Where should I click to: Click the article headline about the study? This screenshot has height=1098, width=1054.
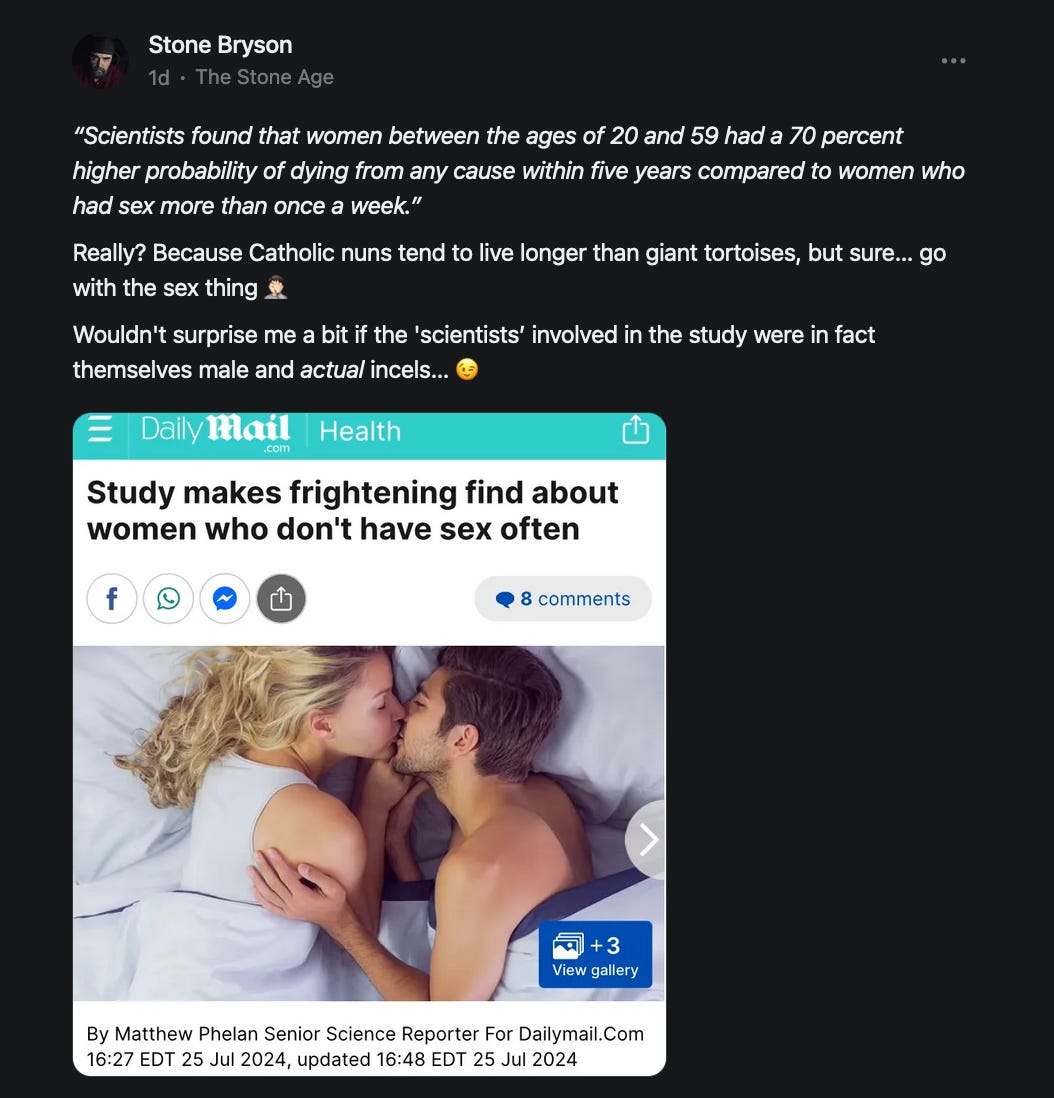(352, 510)
